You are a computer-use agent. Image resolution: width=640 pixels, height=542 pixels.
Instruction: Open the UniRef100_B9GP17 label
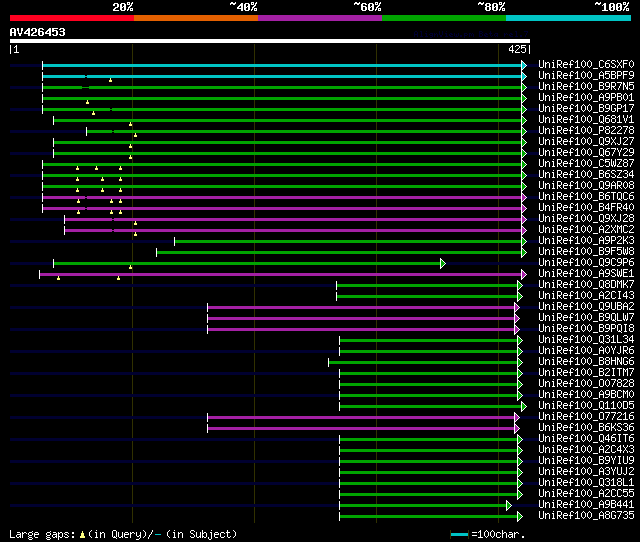click(586, 109)
